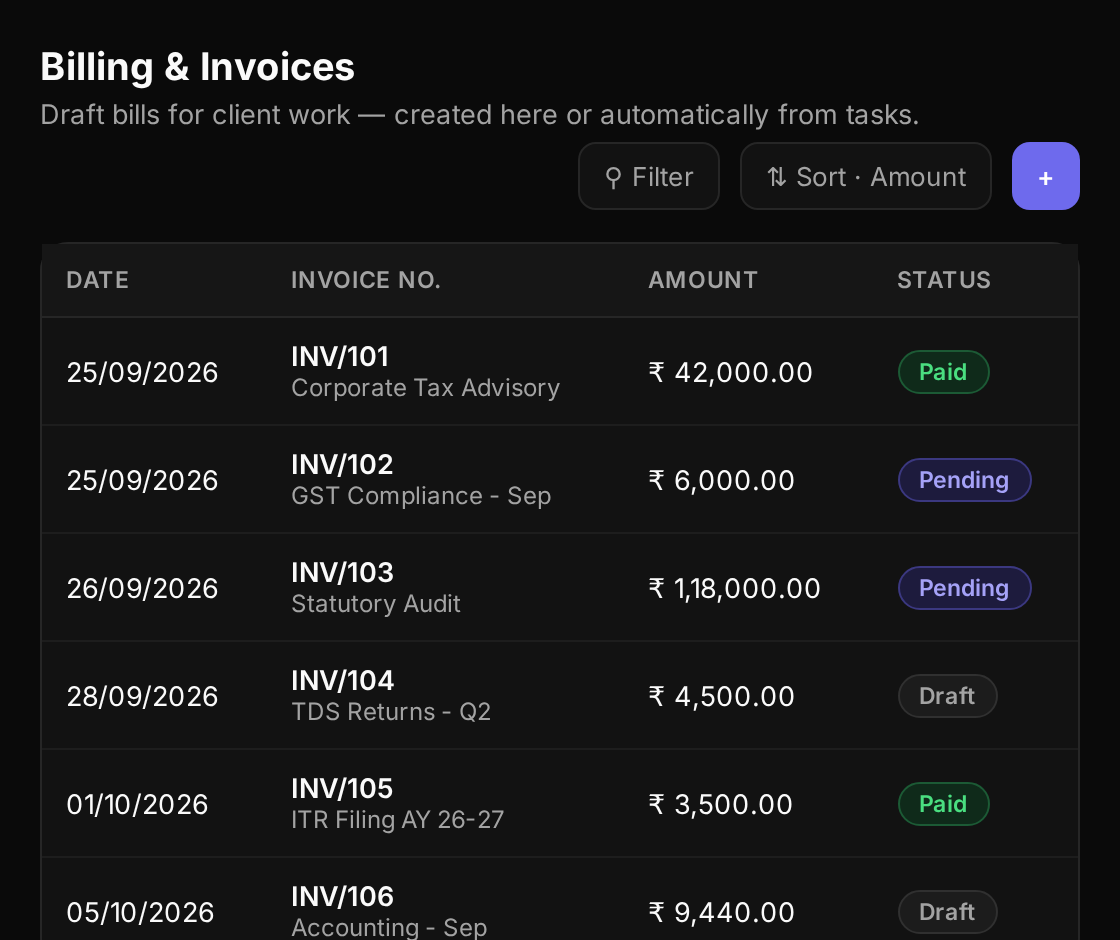Screen dimensions: 1120x940
Task: Open invoice INV/103
Action: [342, 572]
